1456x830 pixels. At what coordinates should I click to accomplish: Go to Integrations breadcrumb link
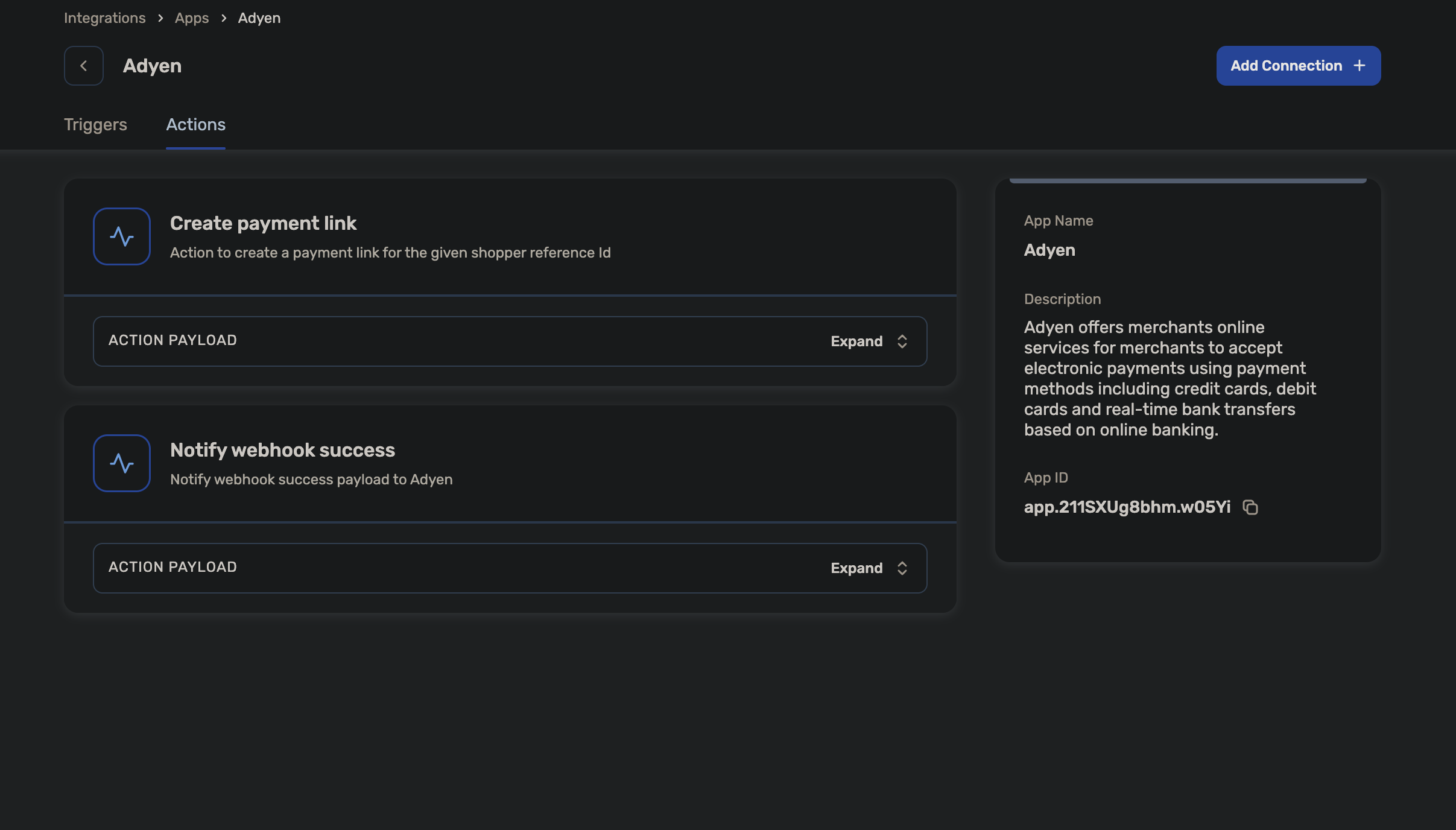(104, 18)
